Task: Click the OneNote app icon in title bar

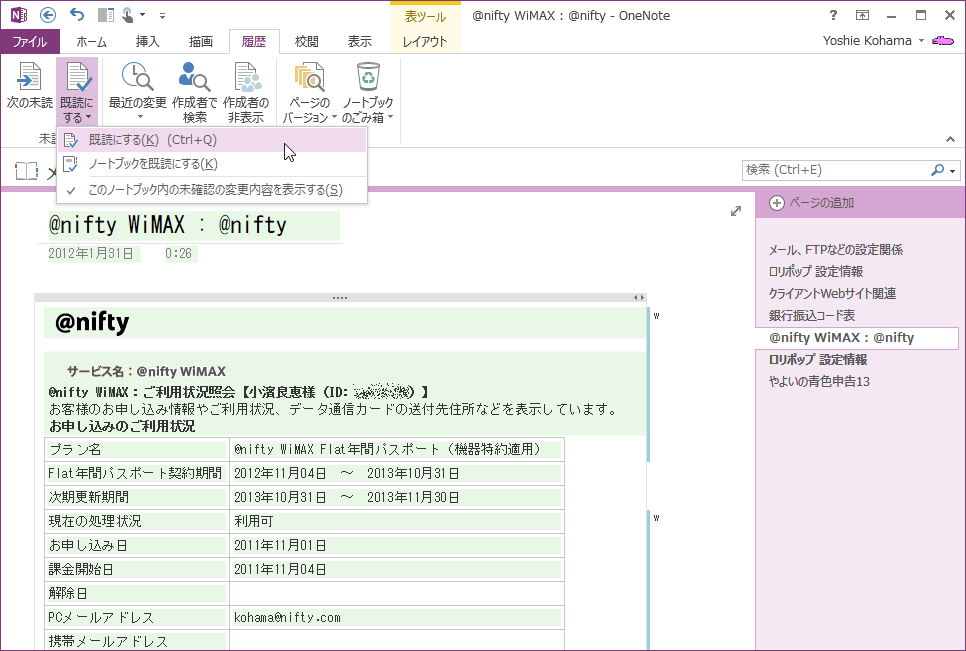Action: point(19,15)
